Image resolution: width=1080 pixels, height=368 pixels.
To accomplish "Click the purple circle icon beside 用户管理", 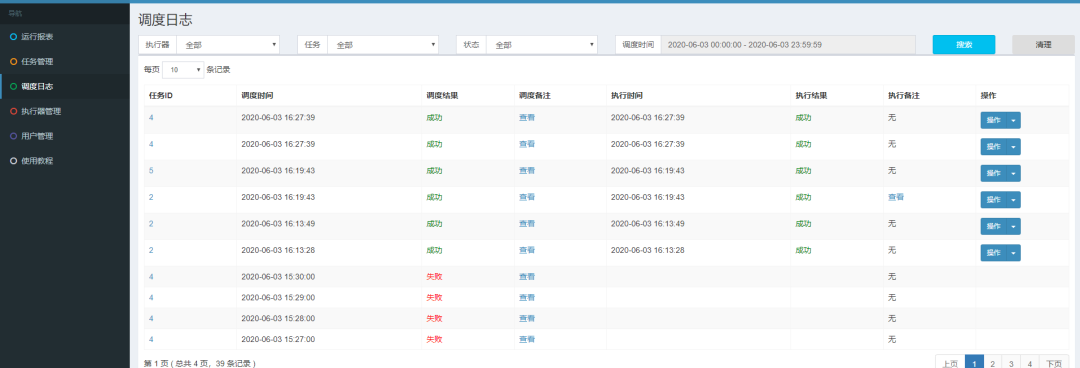I will (x=14, y=136).
